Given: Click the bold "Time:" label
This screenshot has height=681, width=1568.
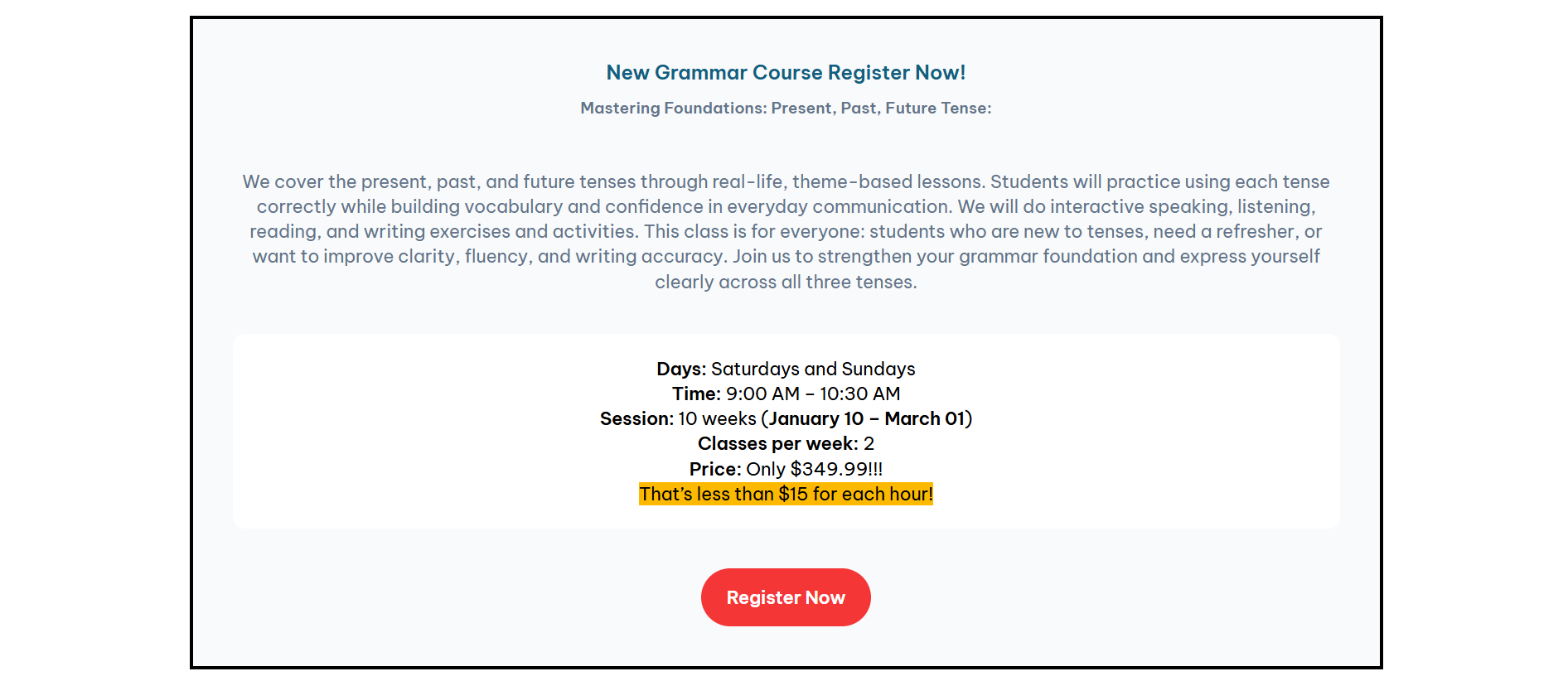Looking at the screenshot, I should point(696,394).
